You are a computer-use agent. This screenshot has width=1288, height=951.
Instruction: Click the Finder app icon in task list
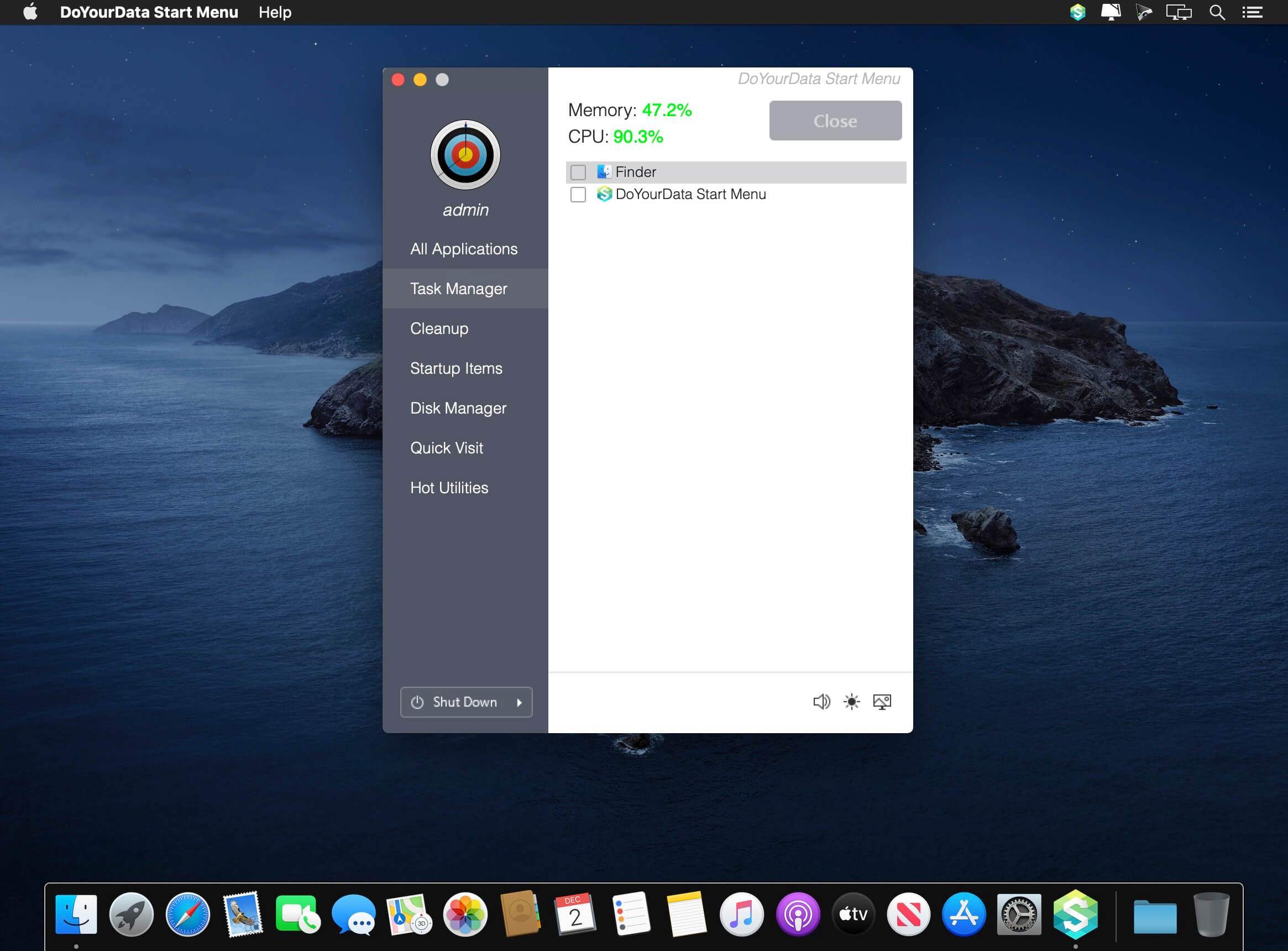[x=604, y=171]
